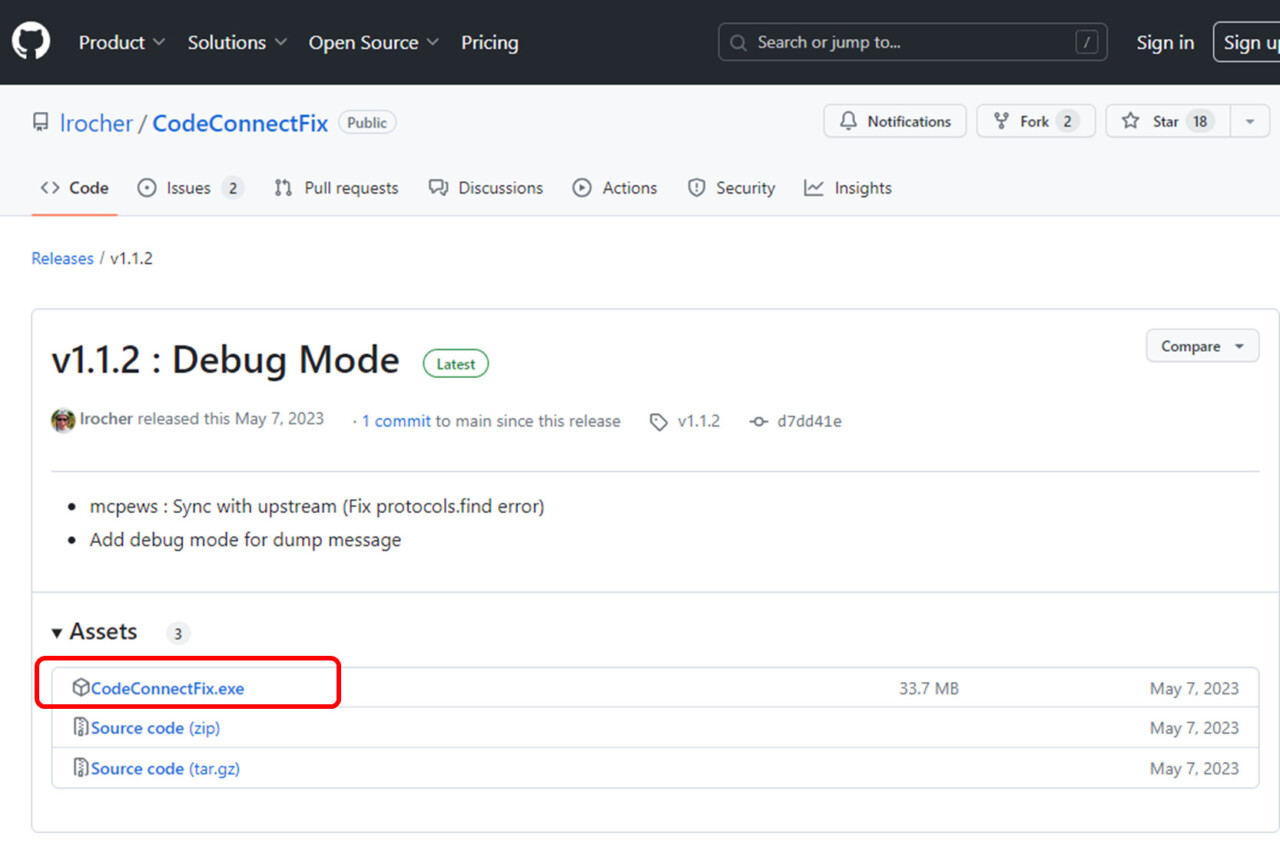Download CodeConnectFix.exe

coord(167,688)
